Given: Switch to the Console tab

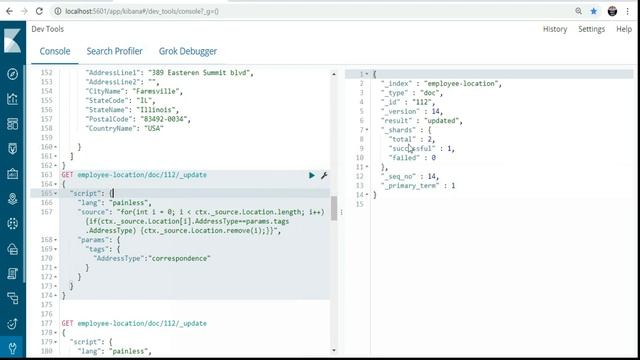Looking at the screenshot, I should point(55,51).
